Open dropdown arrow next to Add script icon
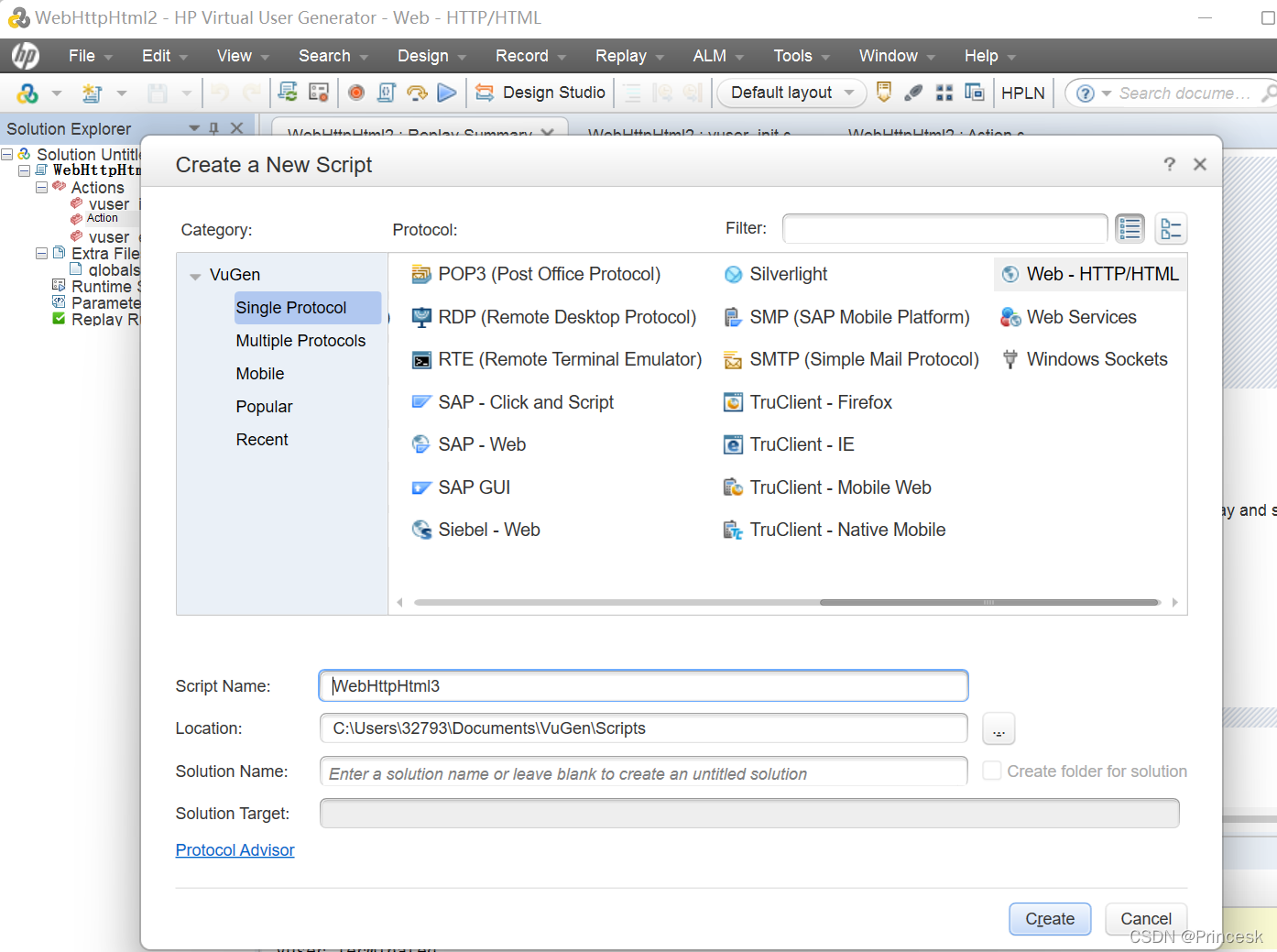Screen dimensions: 1277x952 tap(57, 93)
